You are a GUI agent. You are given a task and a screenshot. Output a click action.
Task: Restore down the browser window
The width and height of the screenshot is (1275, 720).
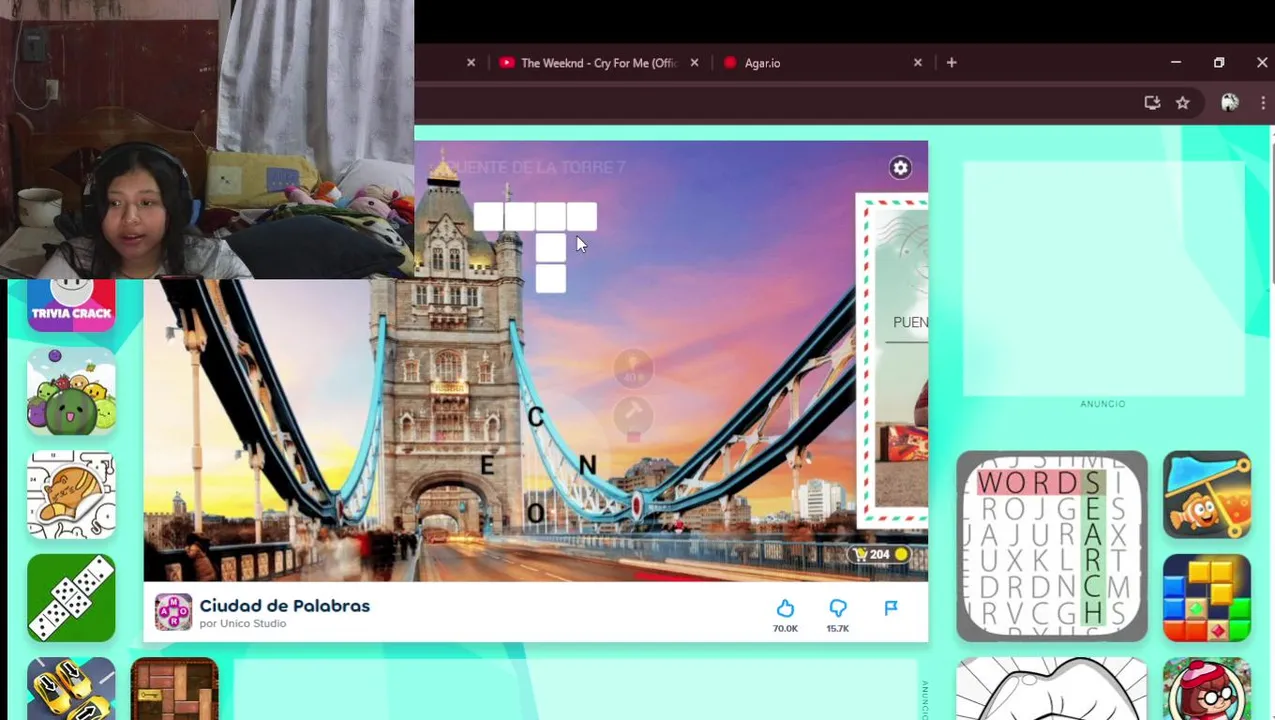(x=1219, y=63)
